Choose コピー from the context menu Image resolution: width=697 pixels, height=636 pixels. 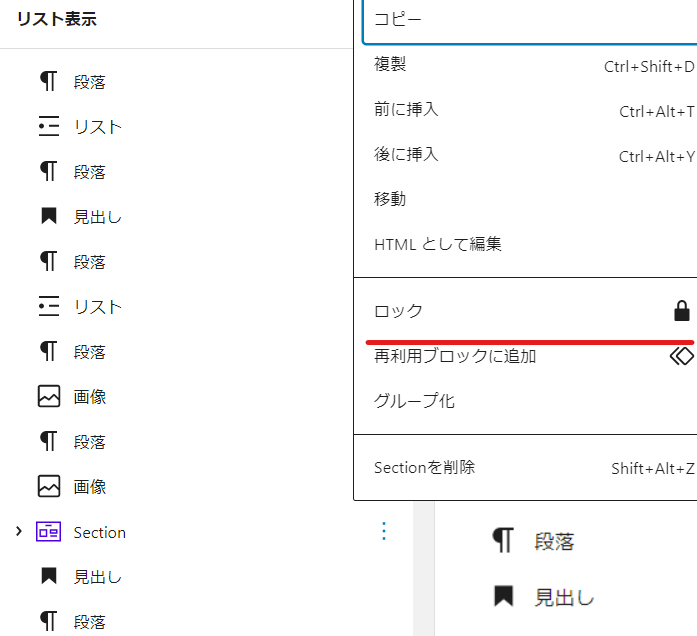point(398,20)
